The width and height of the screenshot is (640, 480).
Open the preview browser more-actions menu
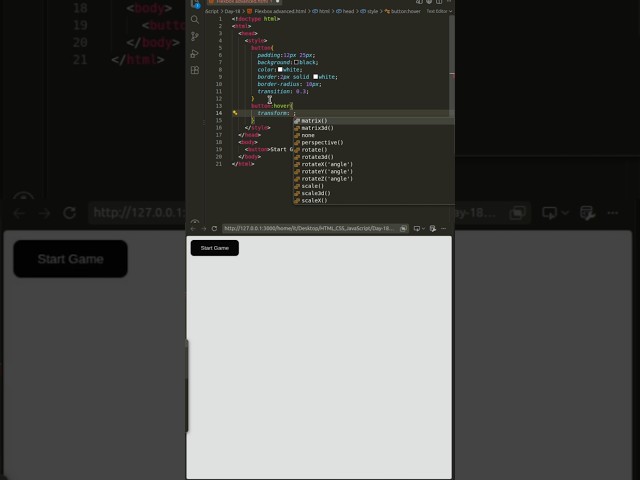[x=444, y=229]
